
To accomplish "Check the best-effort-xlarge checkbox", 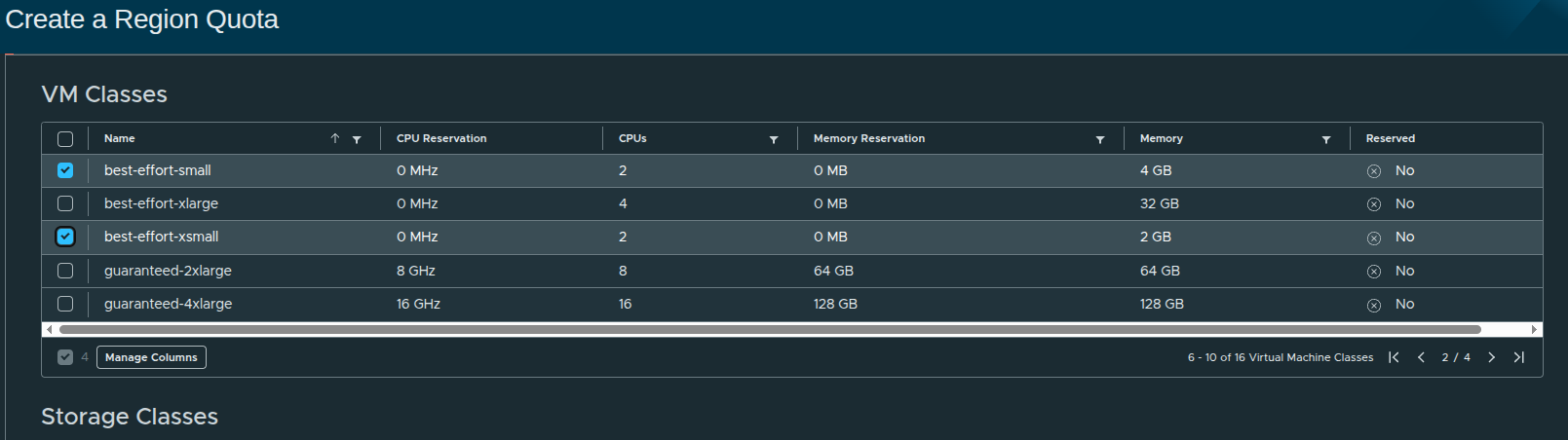I will point(65,203).
